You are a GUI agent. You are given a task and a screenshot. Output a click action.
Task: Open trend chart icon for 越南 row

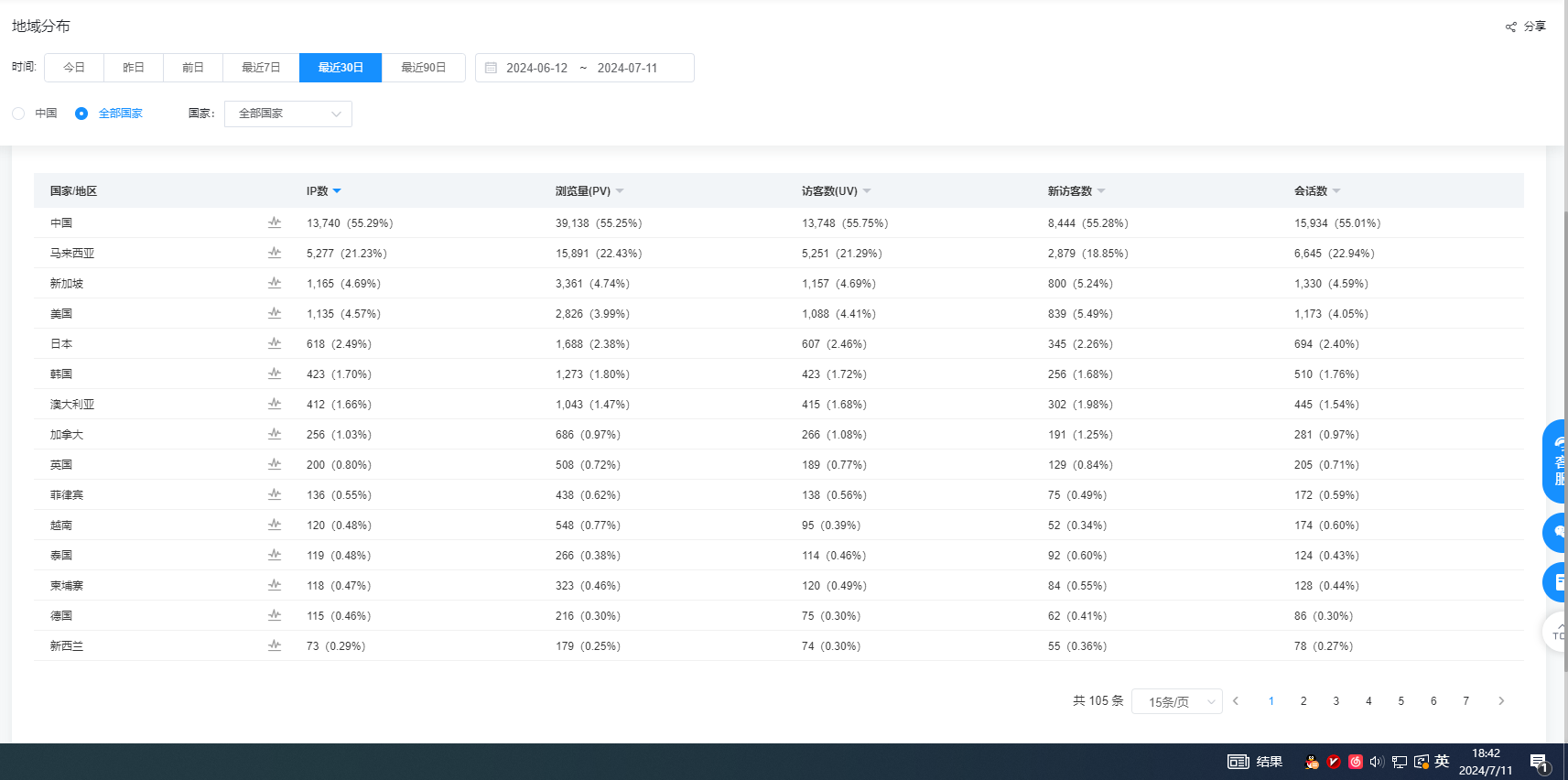pyautogui.click(x=275, y=525)
